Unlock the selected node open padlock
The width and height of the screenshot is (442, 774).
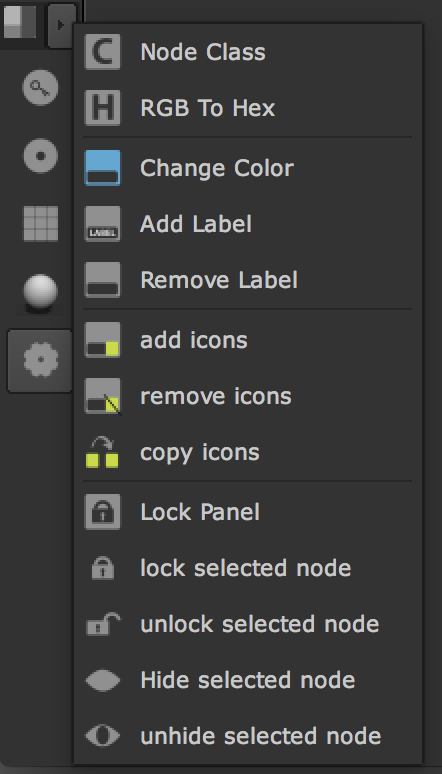(x=103, y=624)
